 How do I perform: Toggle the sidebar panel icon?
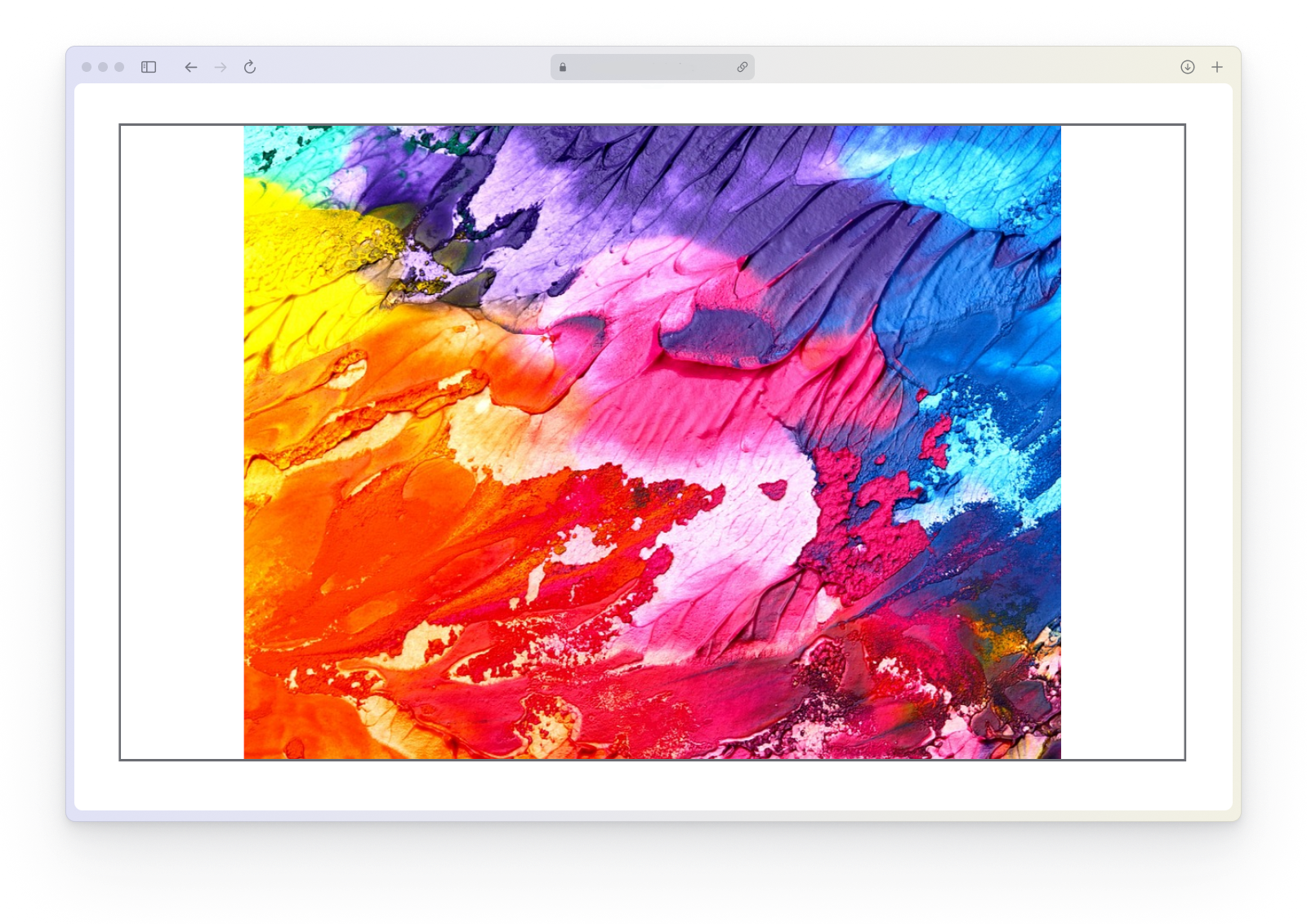click(x=149, y=67)
